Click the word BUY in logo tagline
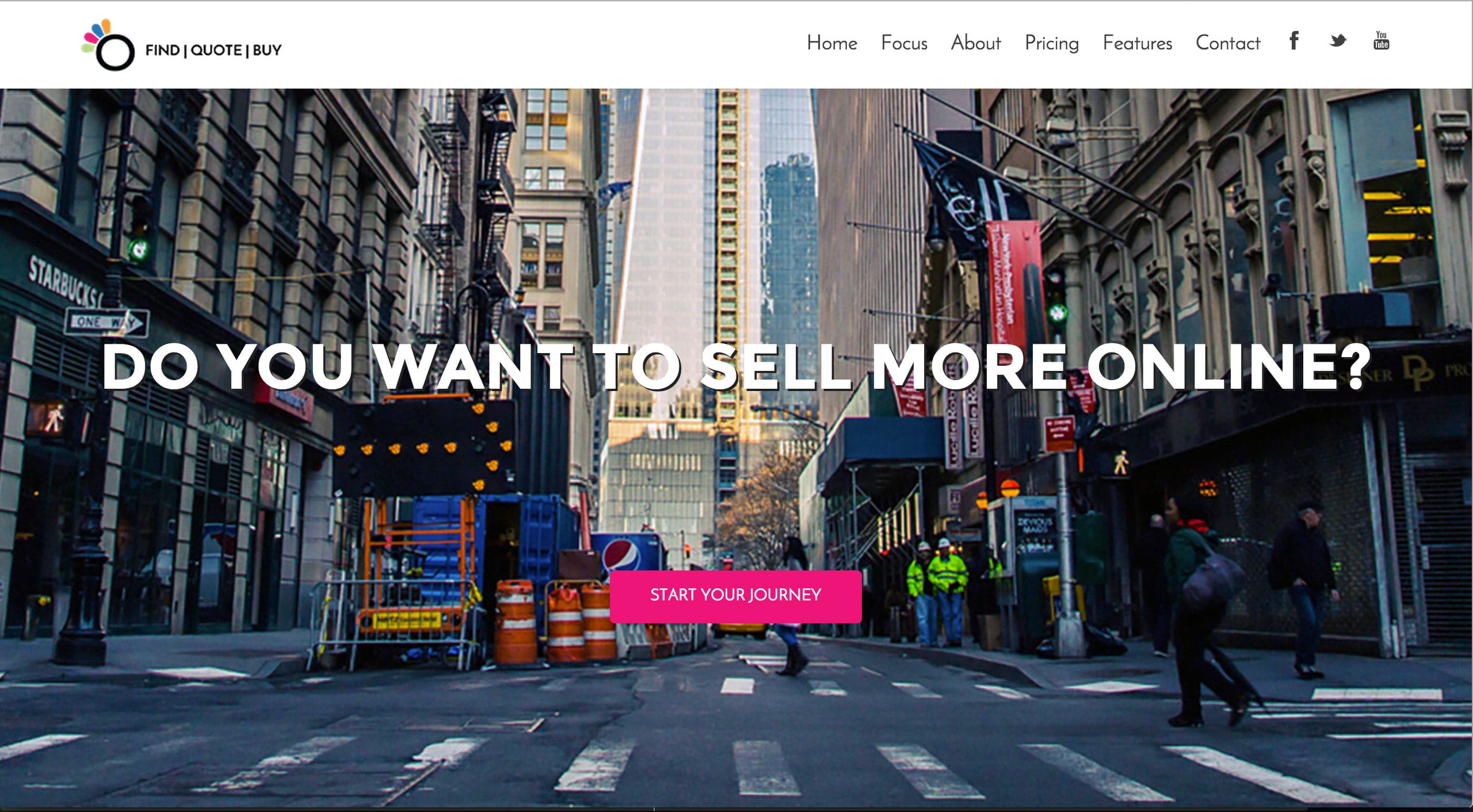 coord(267,51)
